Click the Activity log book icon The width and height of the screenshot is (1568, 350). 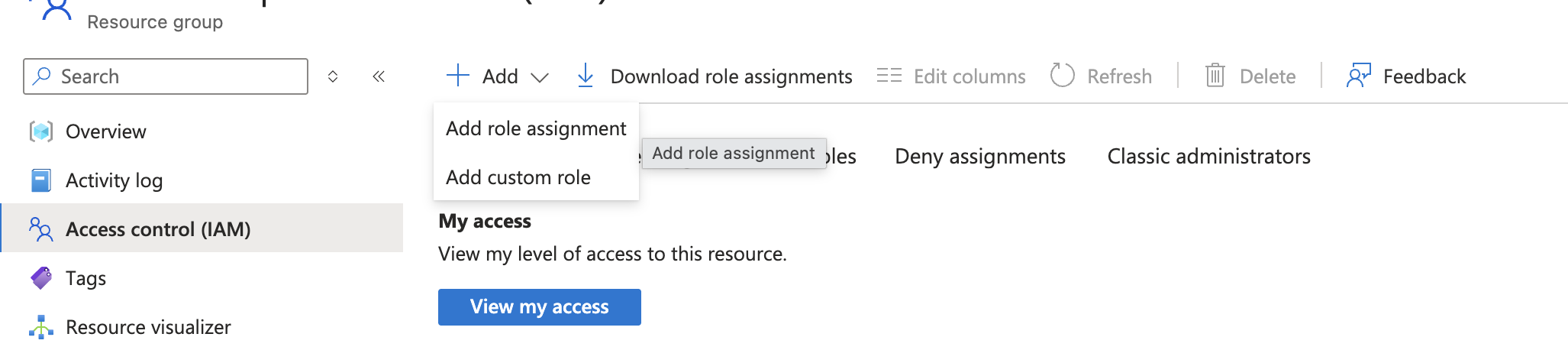(41, 180)
